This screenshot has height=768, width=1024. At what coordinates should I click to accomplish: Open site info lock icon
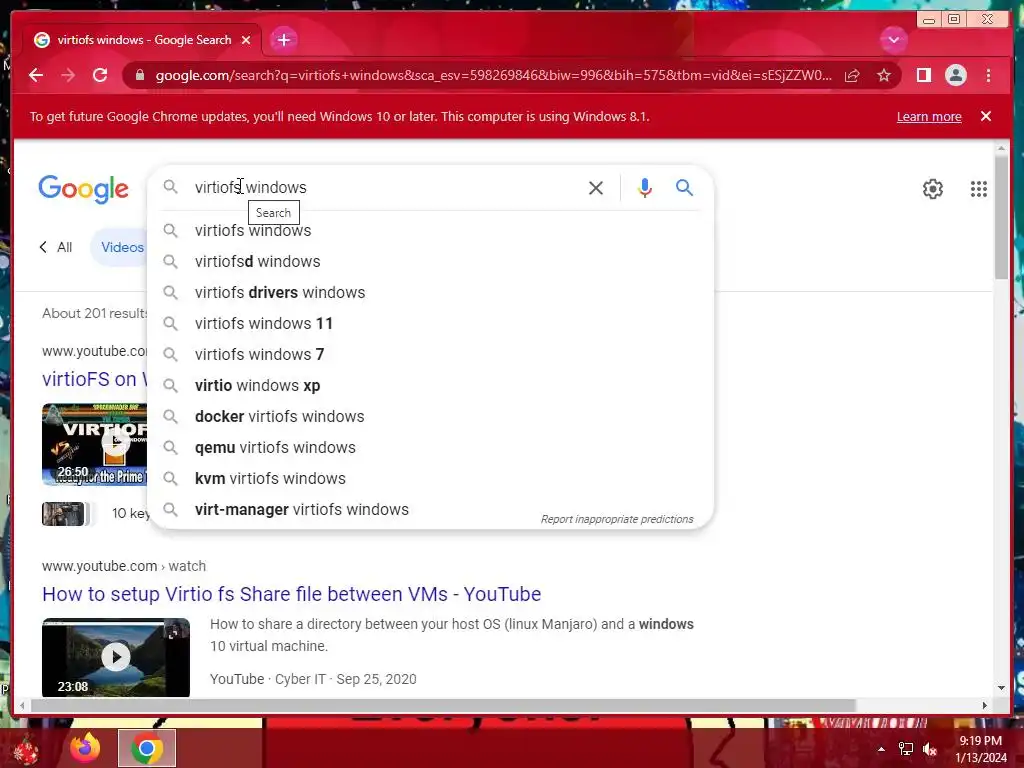[140, 75]
